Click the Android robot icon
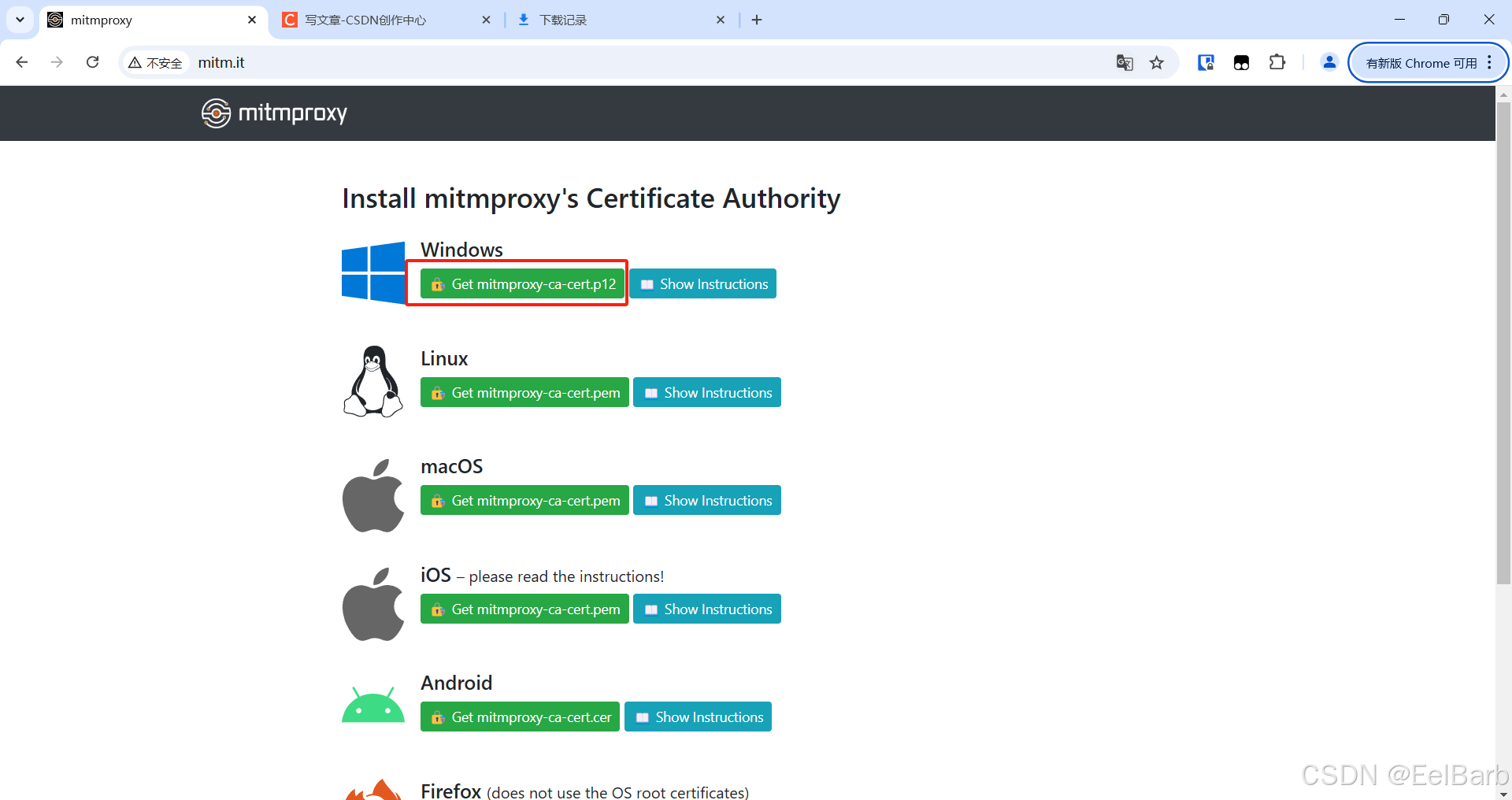 pyautogui.click(x=373, y=705)
